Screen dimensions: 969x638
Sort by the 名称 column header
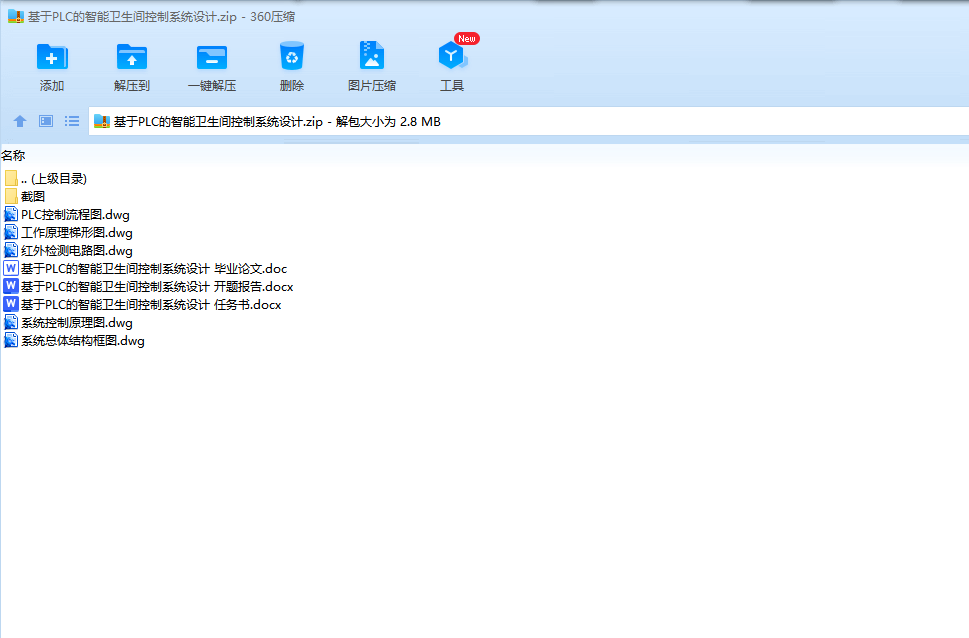tap(13, 156)
